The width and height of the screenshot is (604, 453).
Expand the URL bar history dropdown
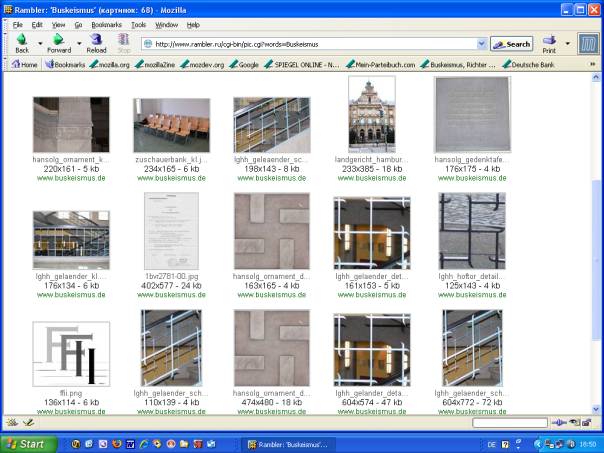tap(482, 44)
